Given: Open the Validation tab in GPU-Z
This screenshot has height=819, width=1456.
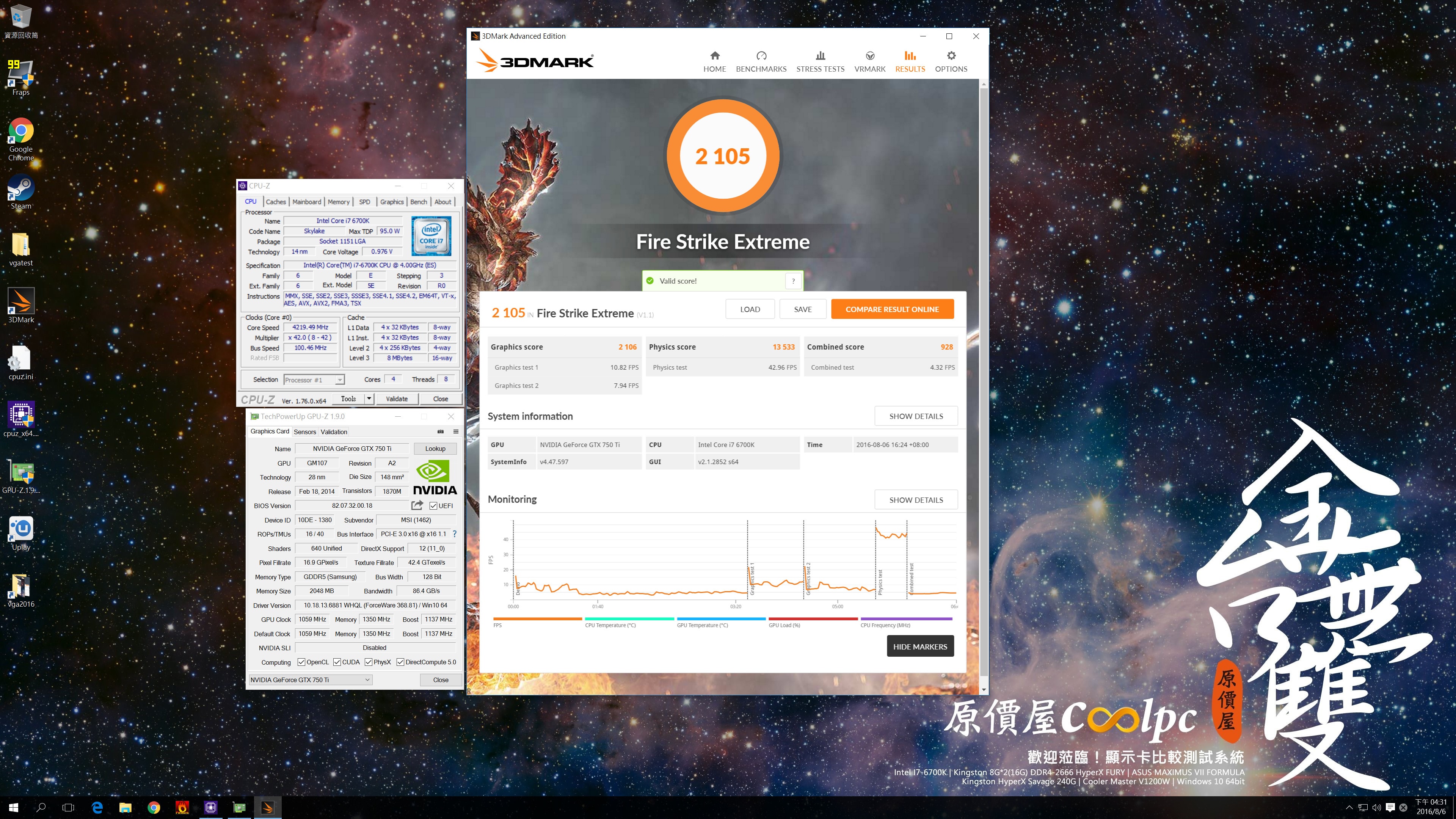Looking at the screenshot, I should click(334, 432).
